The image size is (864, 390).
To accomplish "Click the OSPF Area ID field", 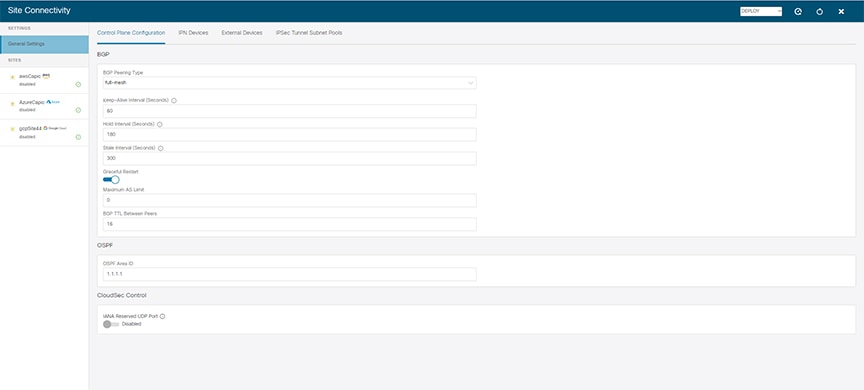I will tap(290, 274).
